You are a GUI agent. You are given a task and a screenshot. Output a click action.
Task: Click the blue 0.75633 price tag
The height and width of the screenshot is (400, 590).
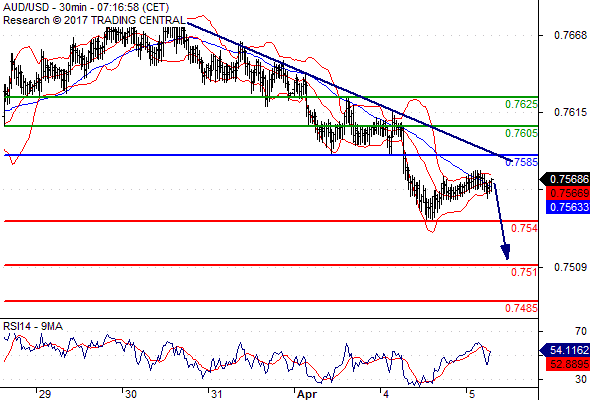tap(568, 207)
